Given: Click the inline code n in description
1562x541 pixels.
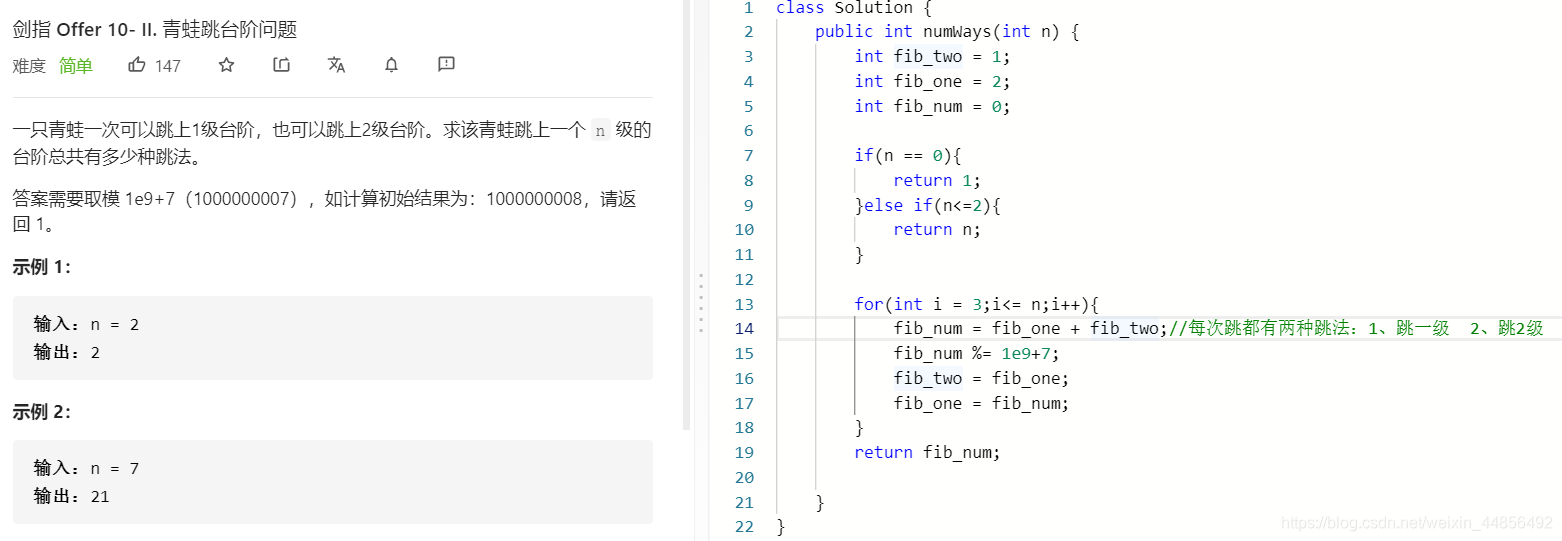Looking at the screenshot, I should (x=600, y=130).
